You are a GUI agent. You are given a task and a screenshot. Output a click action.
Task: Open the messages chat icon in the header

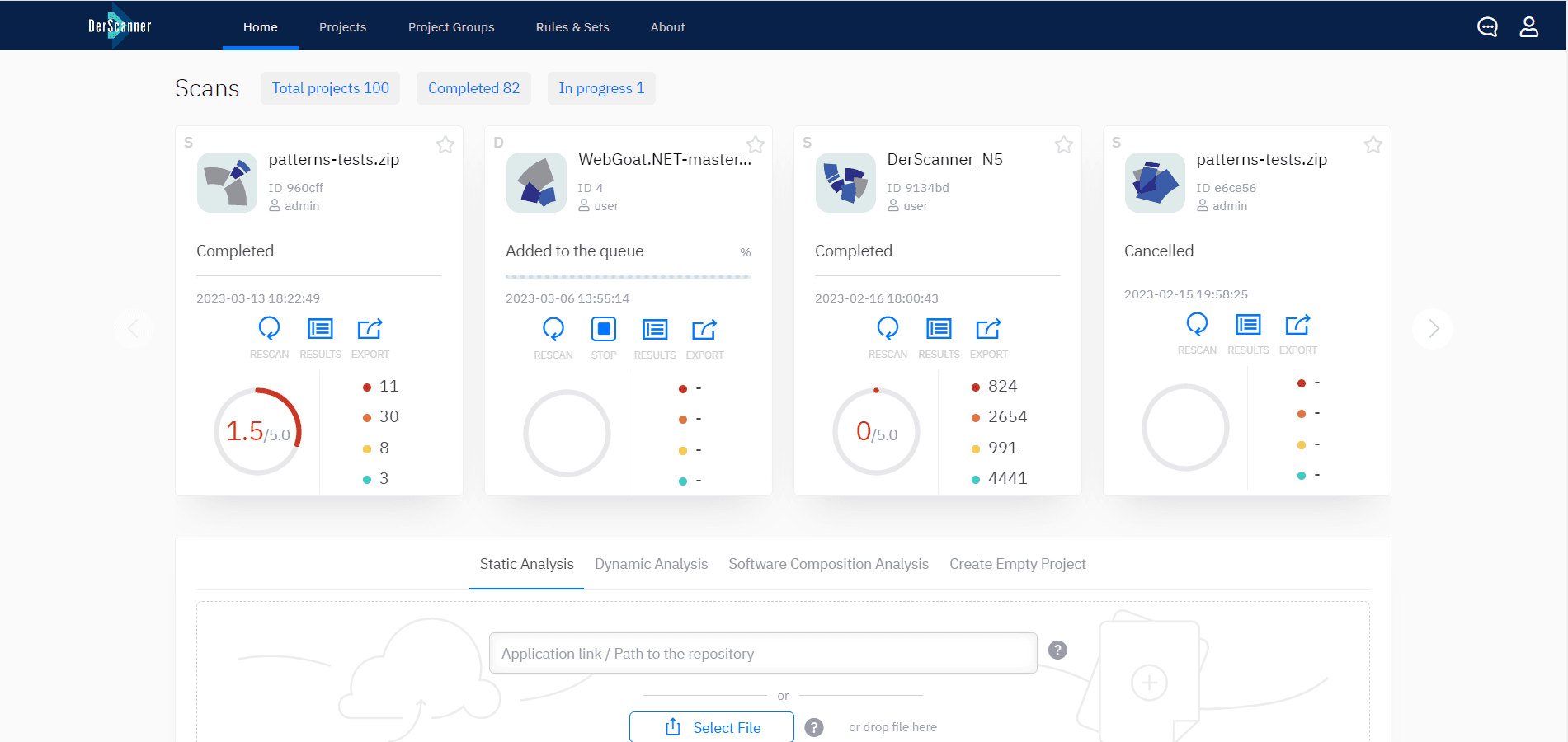tap(1487, 26)
